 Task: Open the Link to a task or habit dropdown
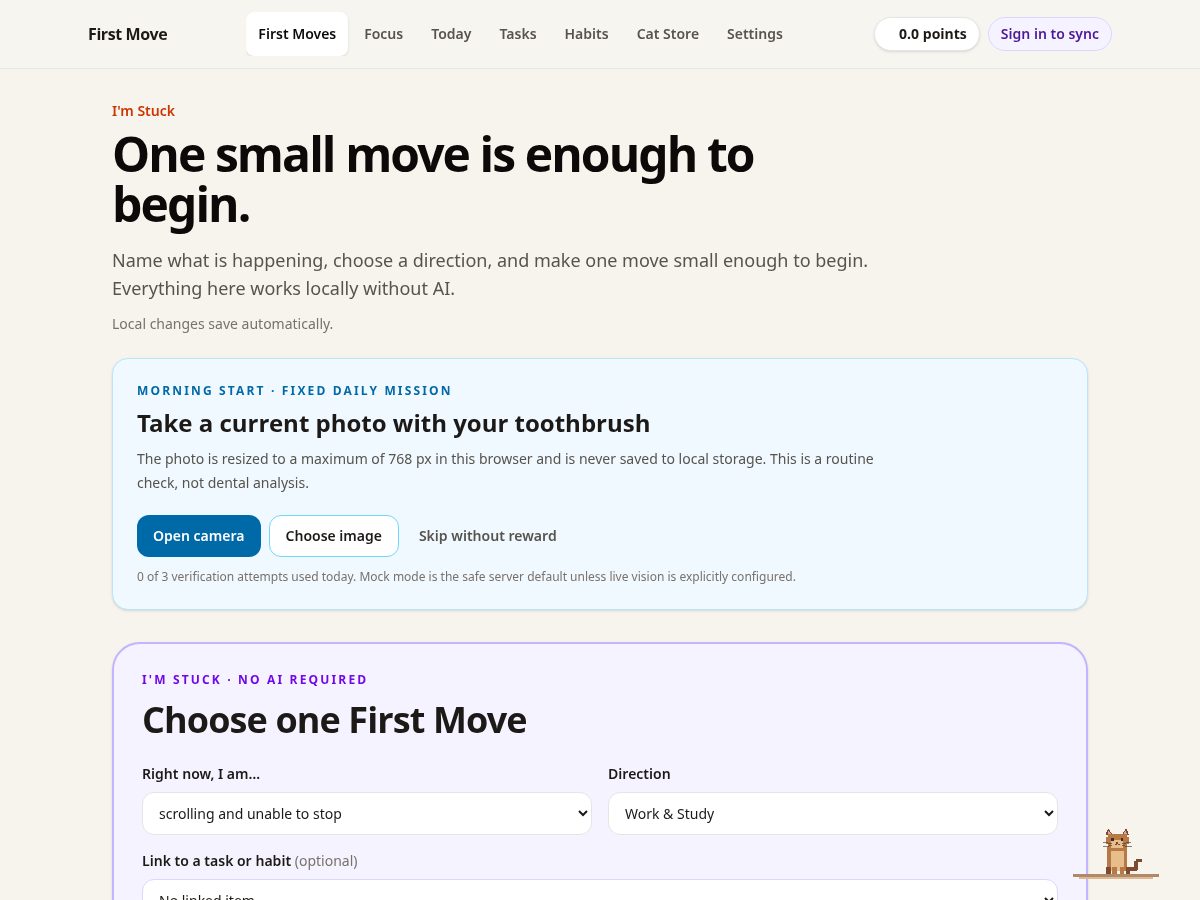point(600,890)
